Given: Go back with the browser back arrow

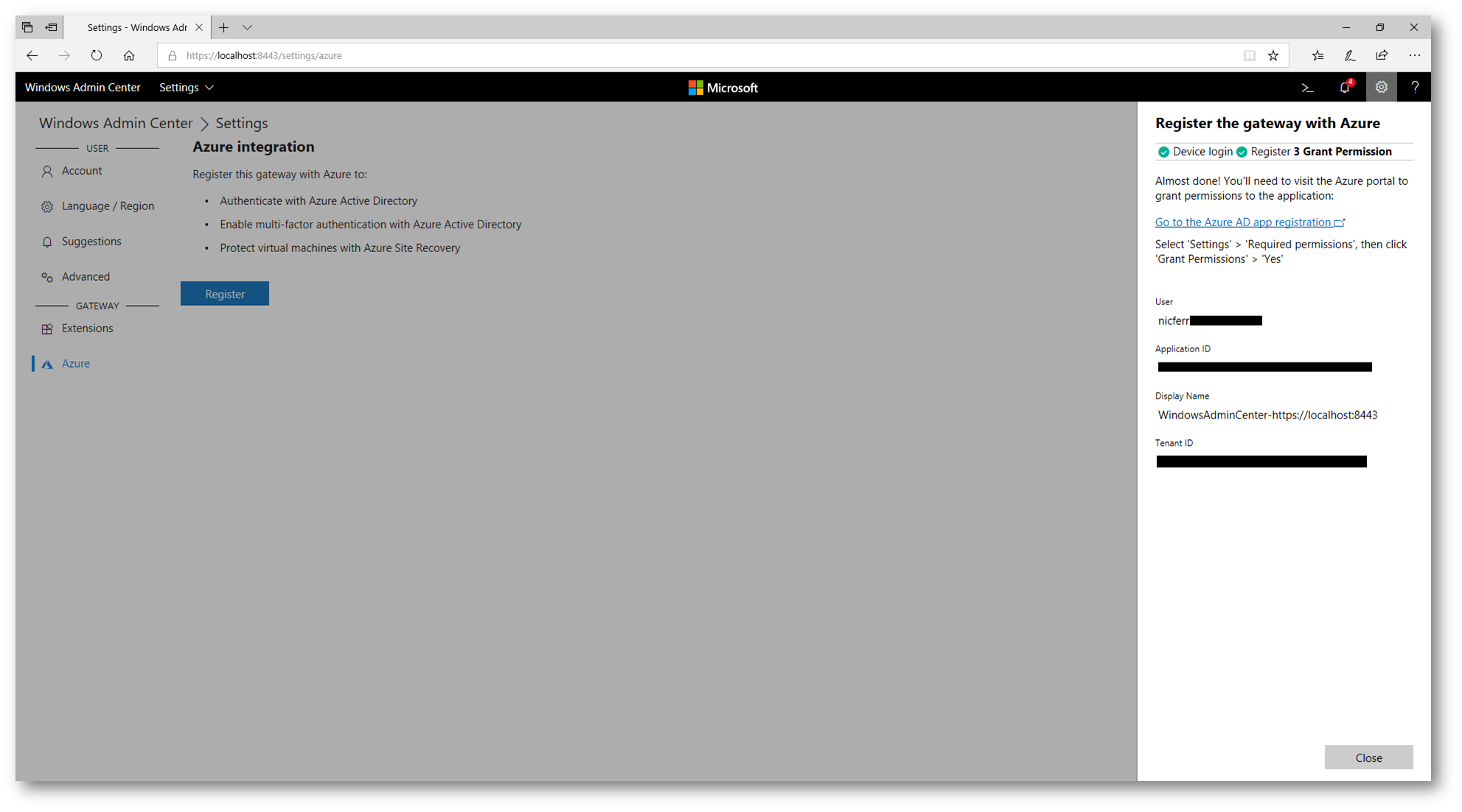Looking at the screenshot, I should tap(32, 55).
